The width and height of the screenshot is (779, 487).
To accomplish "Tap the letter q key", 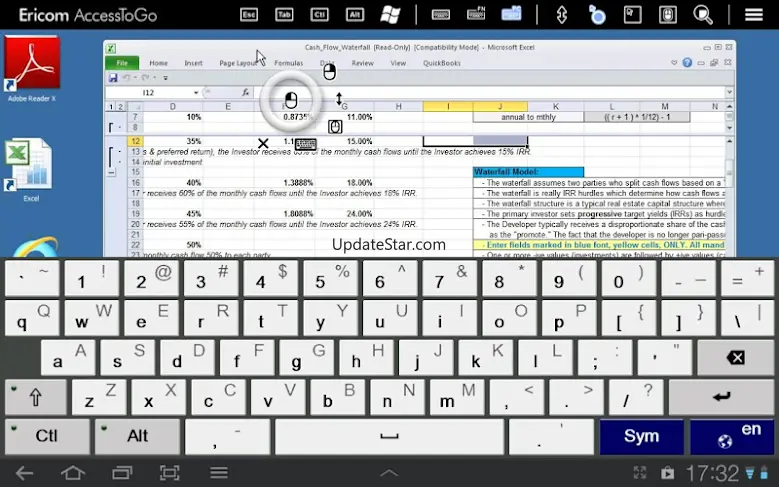I will [32, 318].
